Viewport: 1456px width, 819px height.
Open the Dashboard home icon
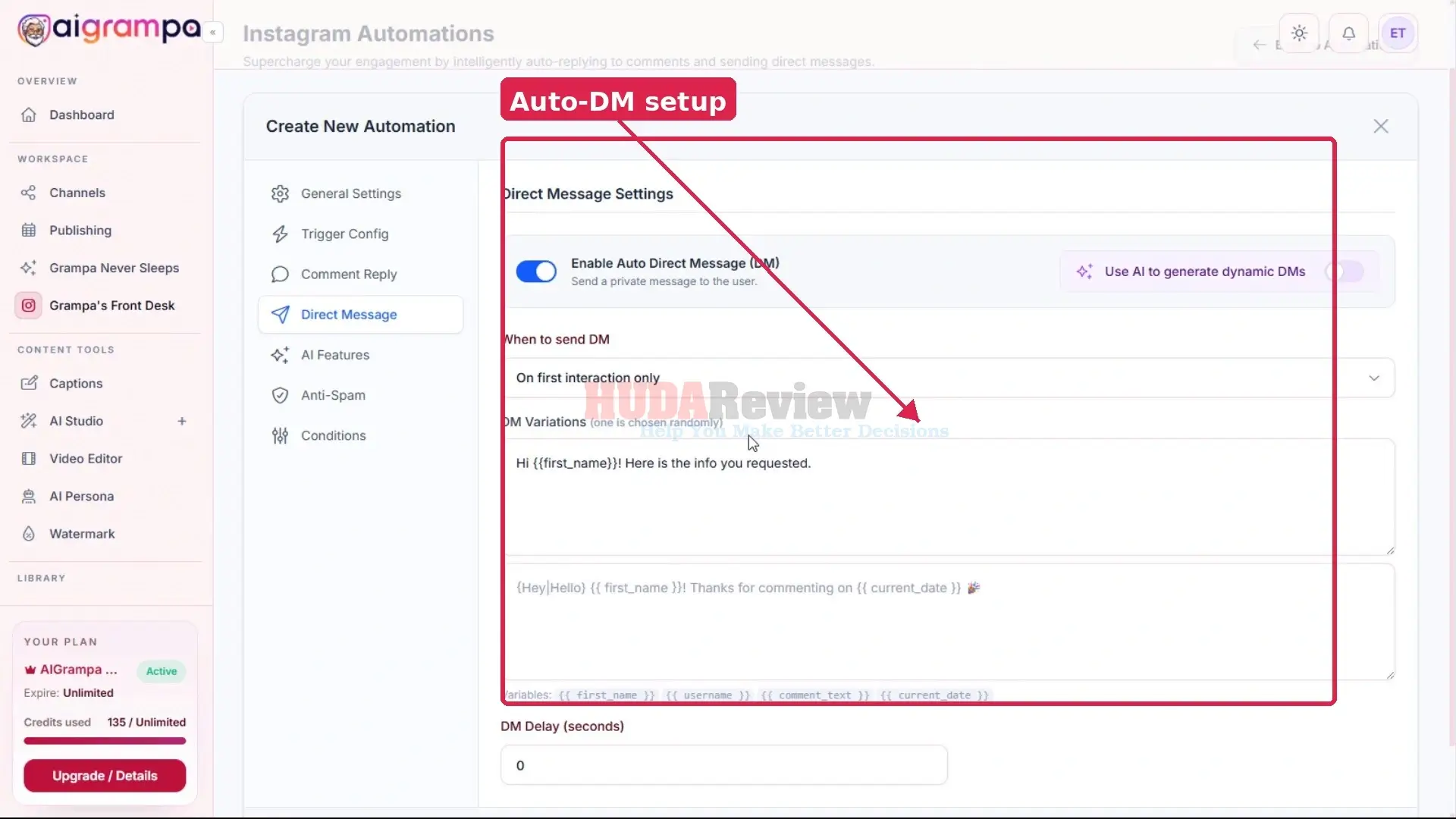pyautogui.click(x=29, y=115)
